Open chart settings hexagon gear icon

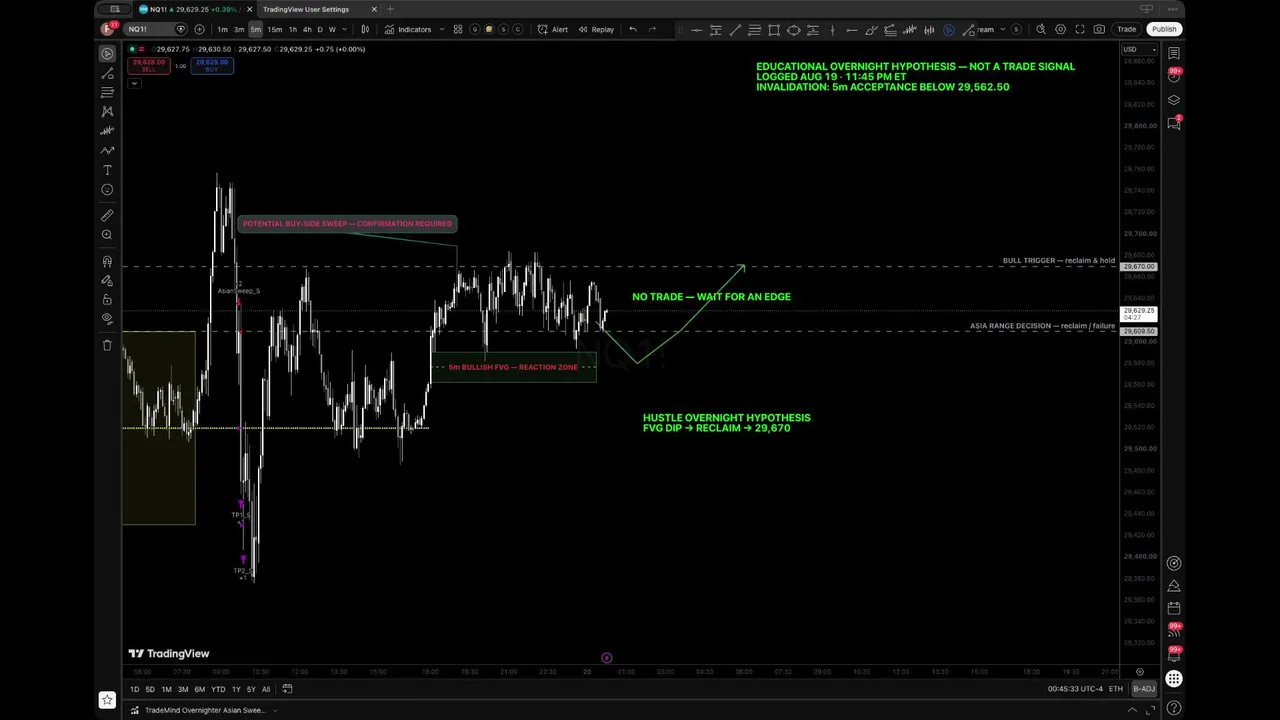(1061, 29)
